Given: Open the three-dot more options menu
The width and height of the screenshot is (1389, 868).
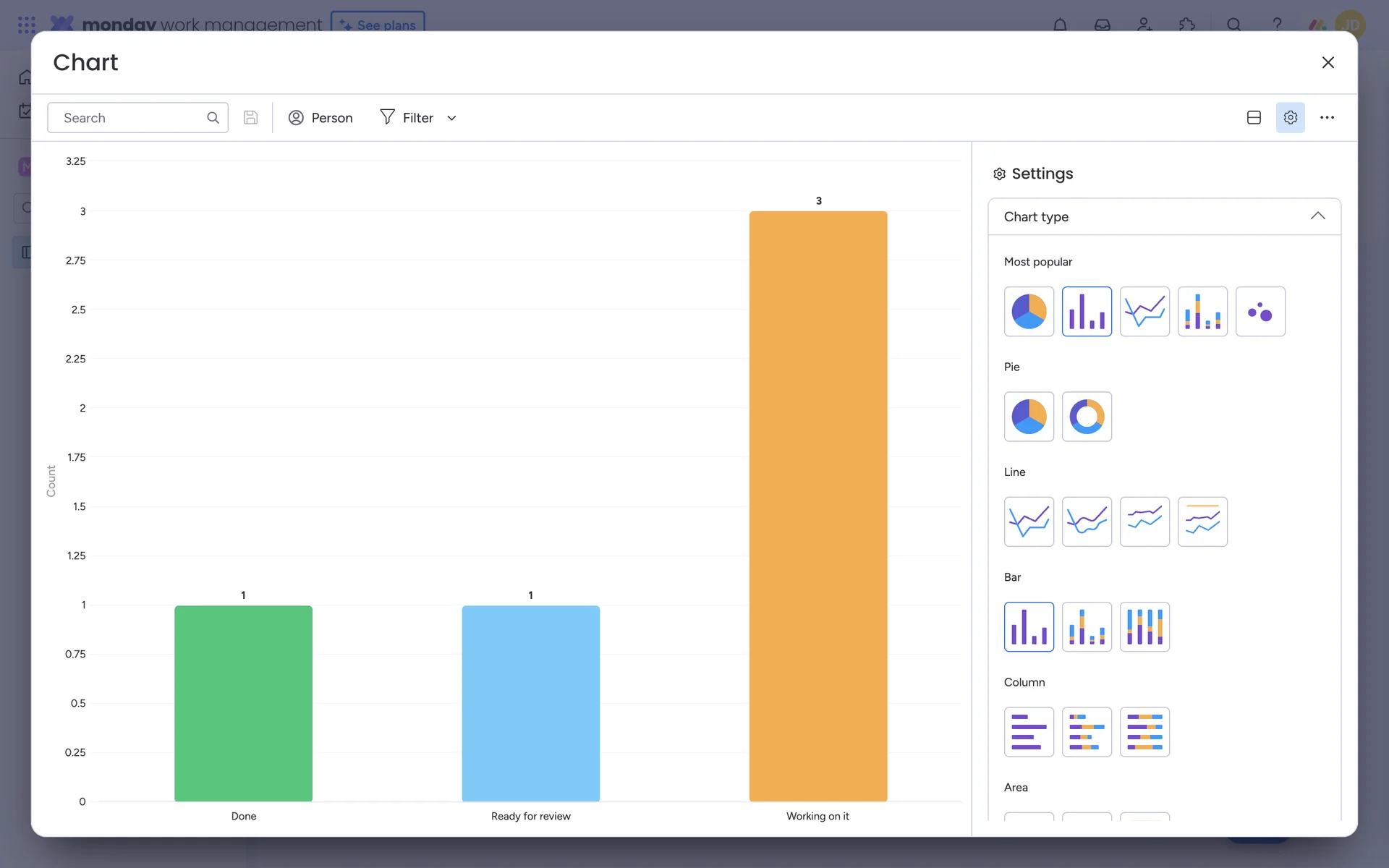Looking at the screenshot, I should click(1327, 118).
